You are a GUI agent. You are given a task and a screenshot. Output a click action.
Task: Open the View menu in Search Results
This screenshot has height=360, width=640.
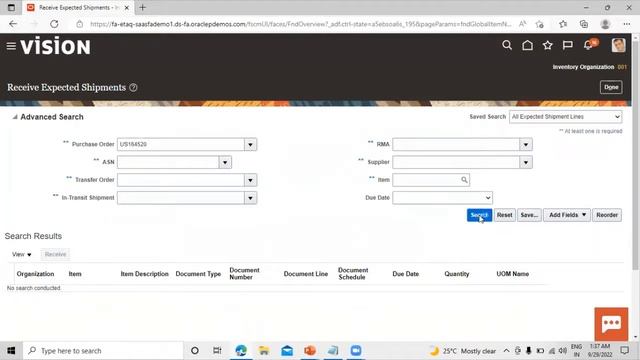(x=22, y=254)
